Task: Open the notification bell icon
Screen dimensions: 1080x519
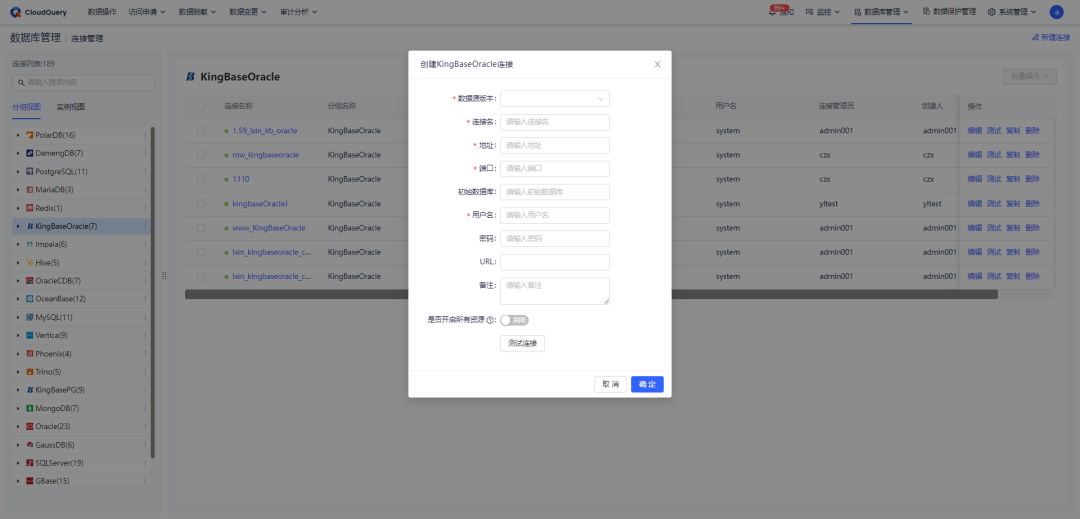Action: tap(773, 12)
